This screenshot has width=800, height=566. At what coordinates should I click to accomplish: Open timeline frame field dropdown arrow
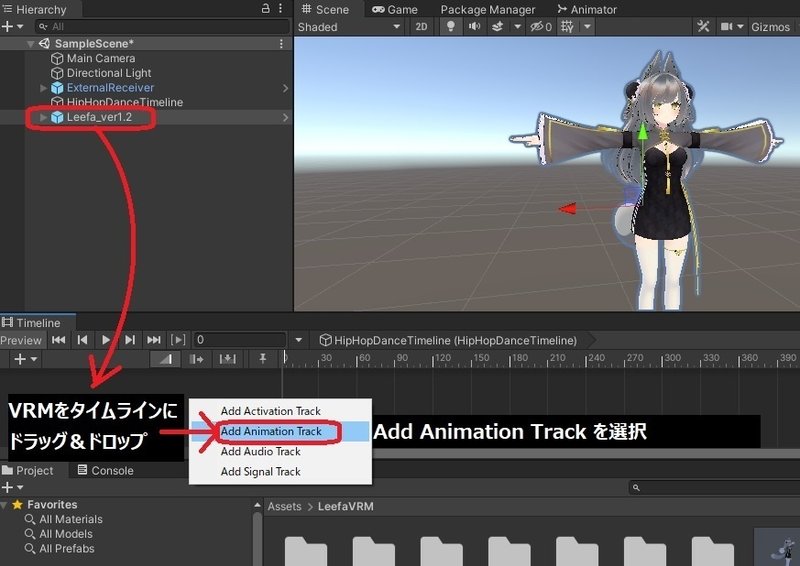coord(298,340)
